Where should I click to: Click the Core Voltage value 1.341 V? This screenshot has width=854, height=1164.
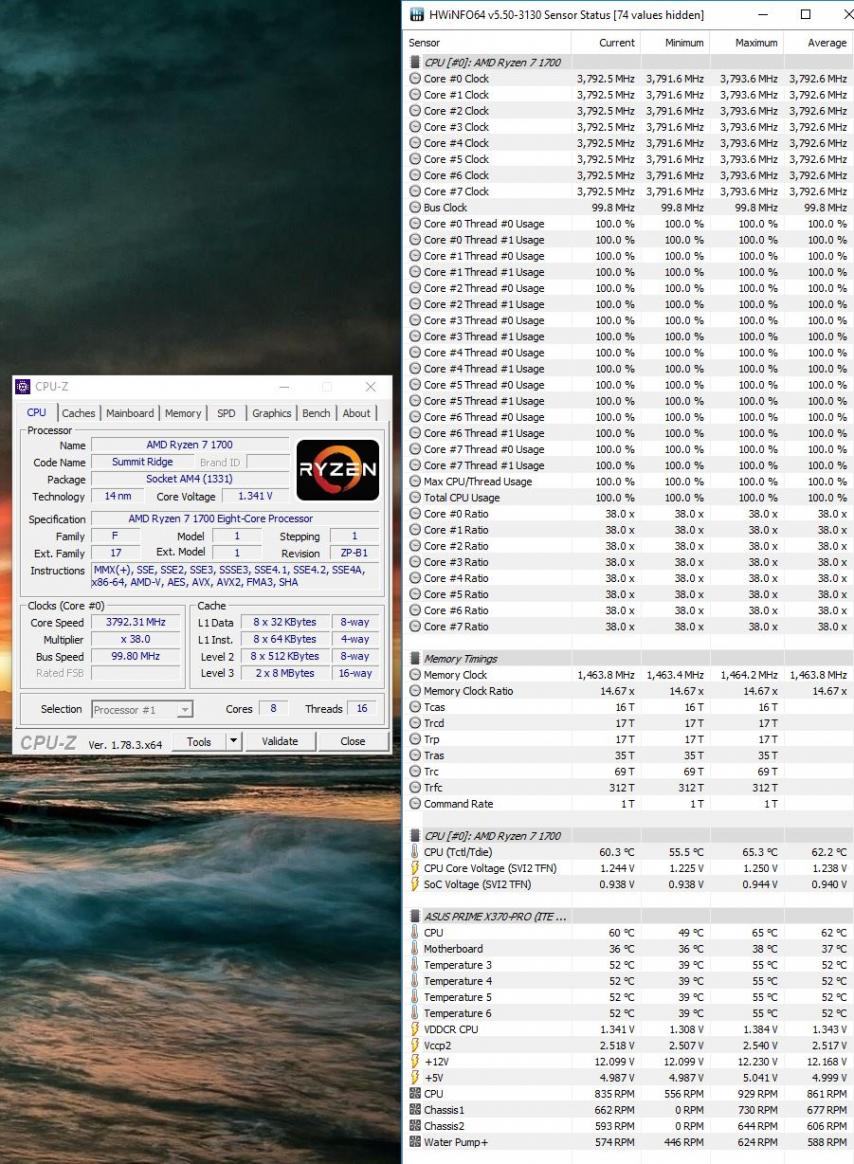[x=255, y=496]
